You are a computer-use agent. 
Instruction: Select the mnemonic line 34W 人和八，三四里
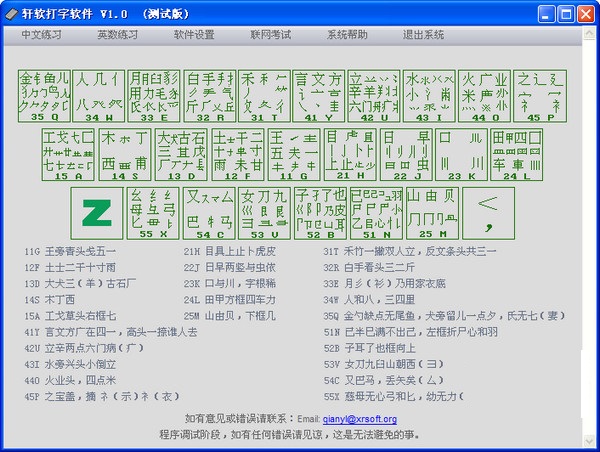(x=369, y=300)
